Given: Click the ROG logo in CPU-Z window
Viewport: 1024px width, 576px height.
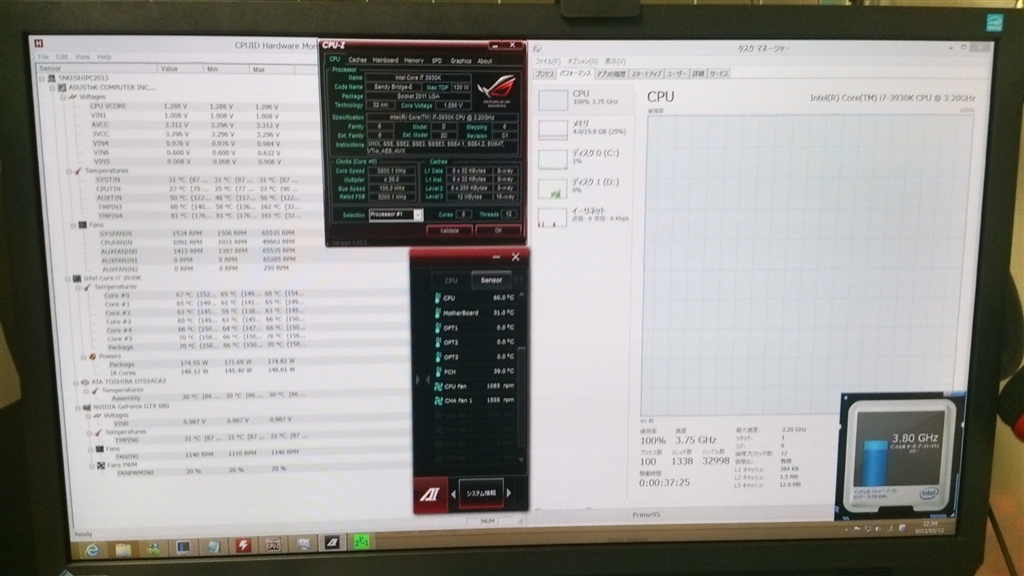Looking at the screenshot, I should [x=496, y=90].
